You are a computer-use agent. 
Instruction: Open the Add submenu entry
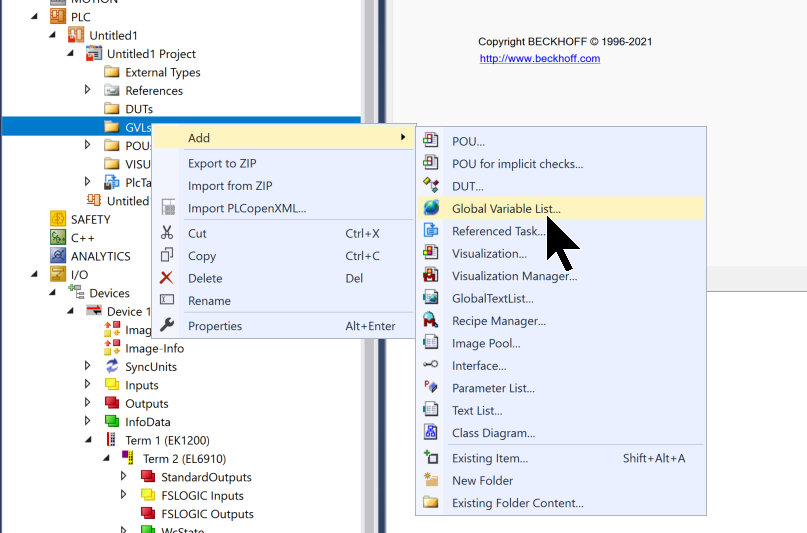coord(284,138)
